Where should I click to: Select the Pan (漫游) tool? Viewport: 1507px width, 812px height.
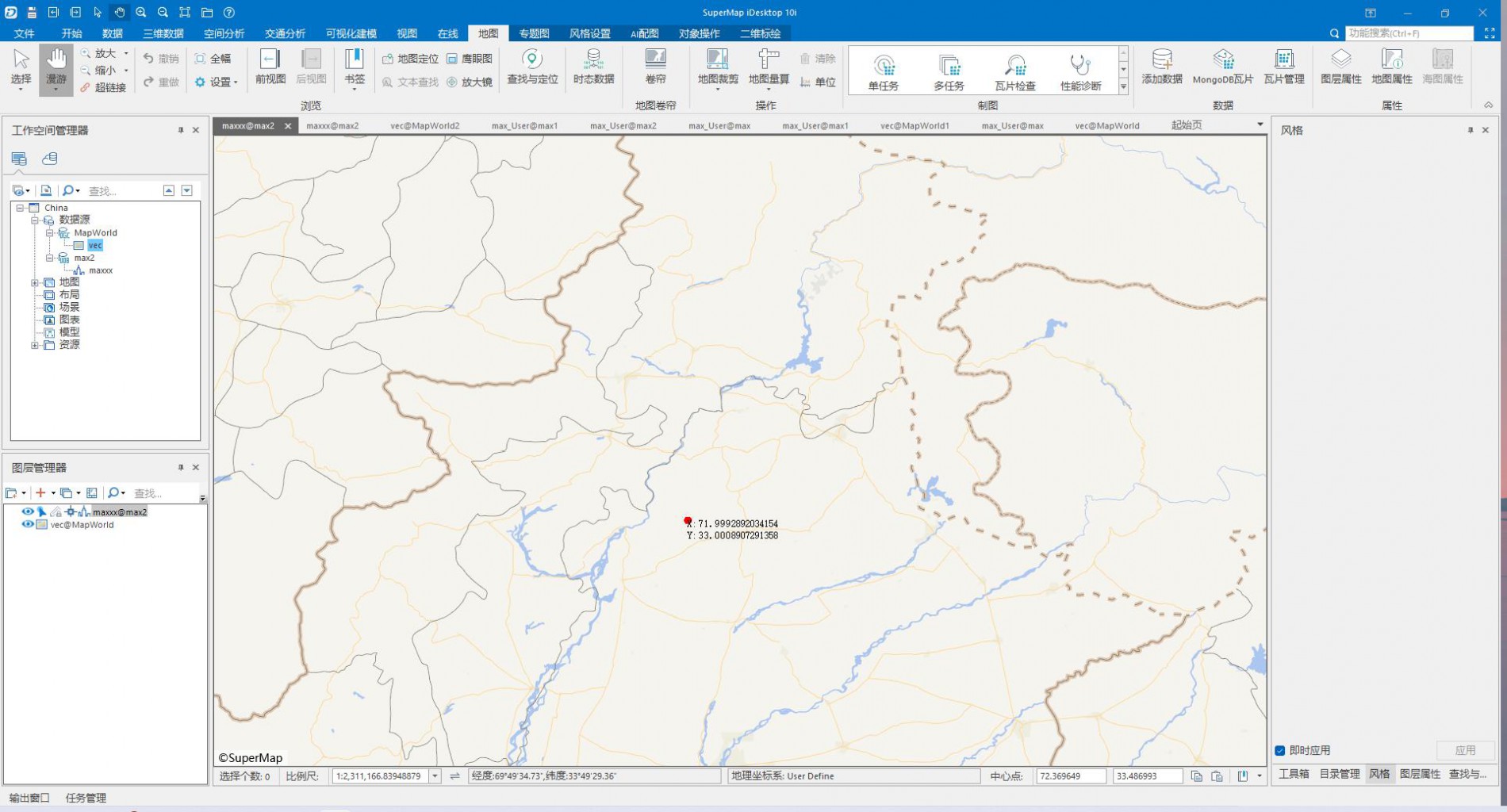click(x=56, y=67)
